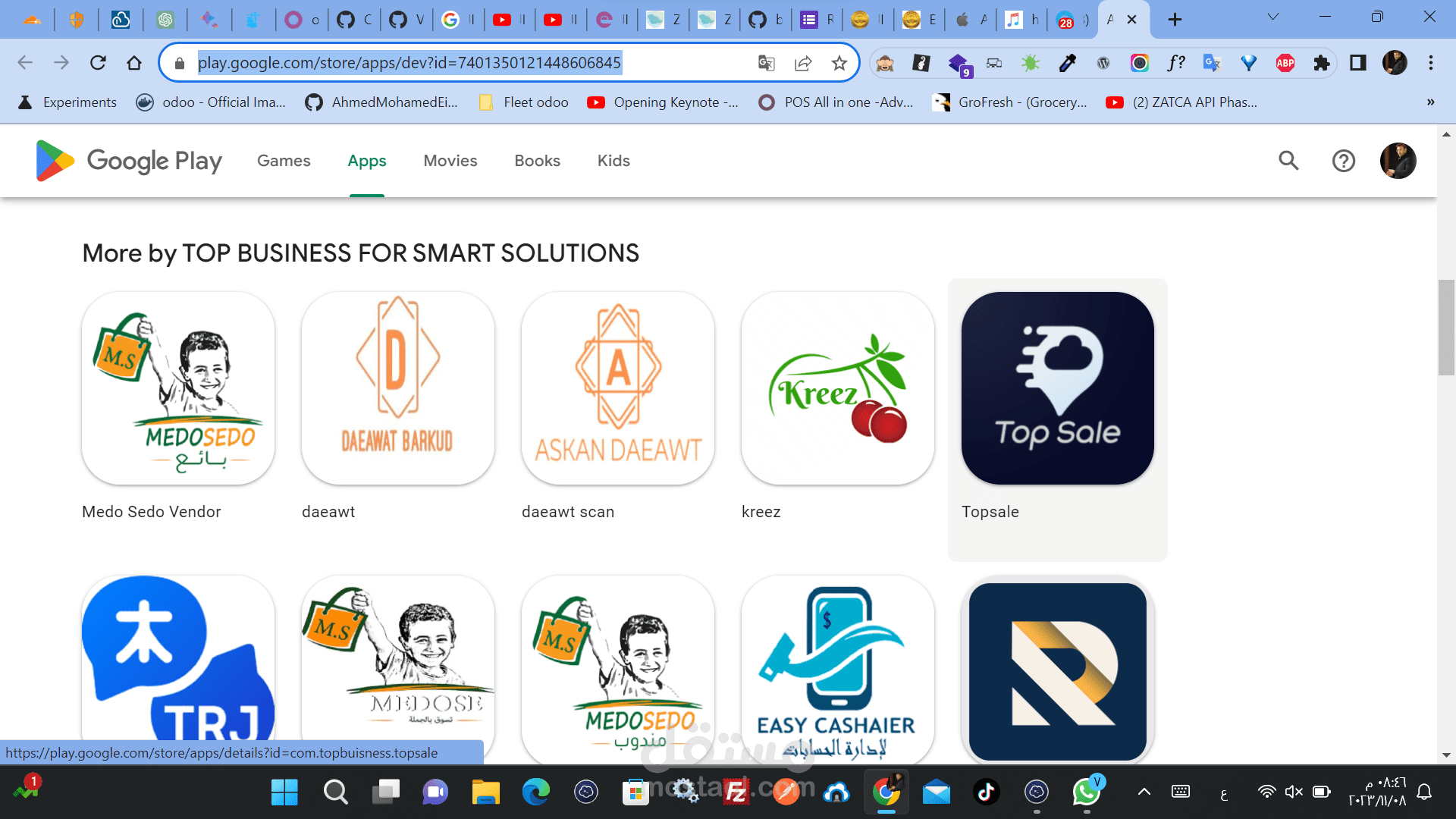Toggle the system volume mute icon in the tray
The height and width of the screenshot is (819, 1456).
1294,792
